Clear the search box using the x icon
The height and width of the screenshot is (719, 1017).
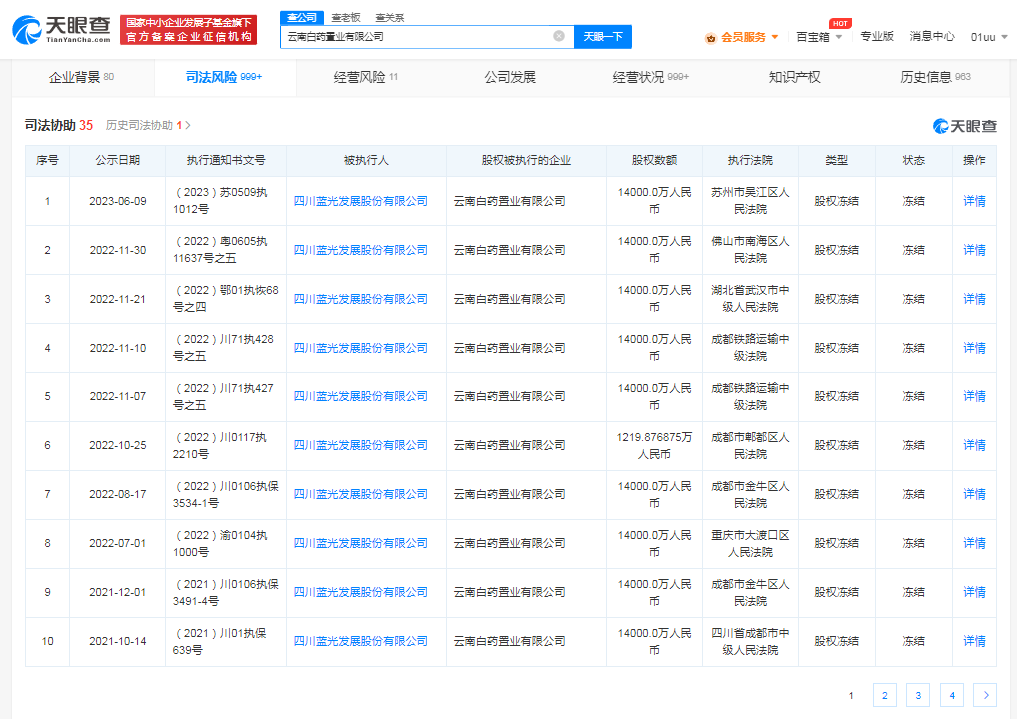[x=559, y=36]
